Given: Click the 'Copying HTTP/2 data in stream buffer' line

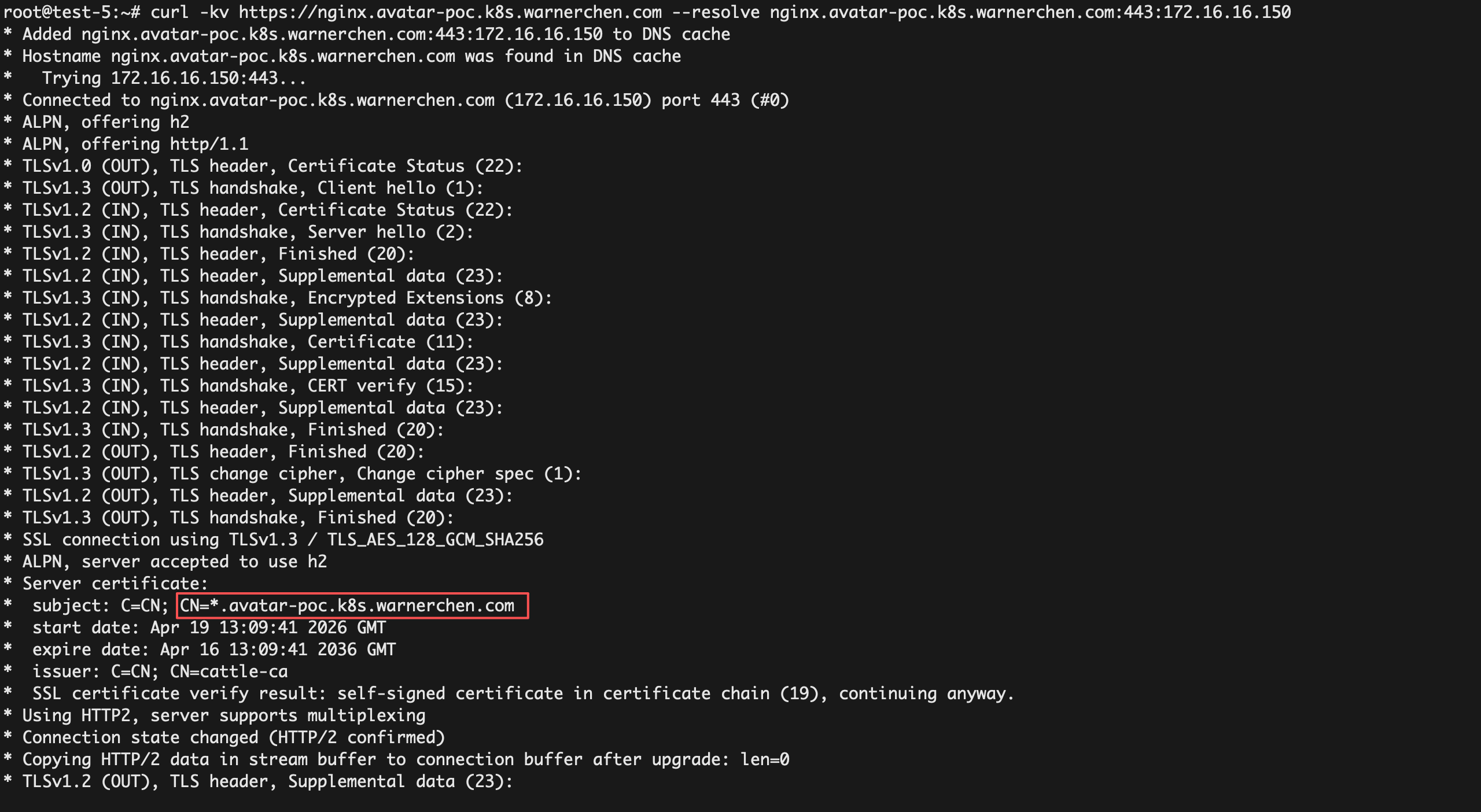Looking at the screenshot, I should tap(405, 759).
